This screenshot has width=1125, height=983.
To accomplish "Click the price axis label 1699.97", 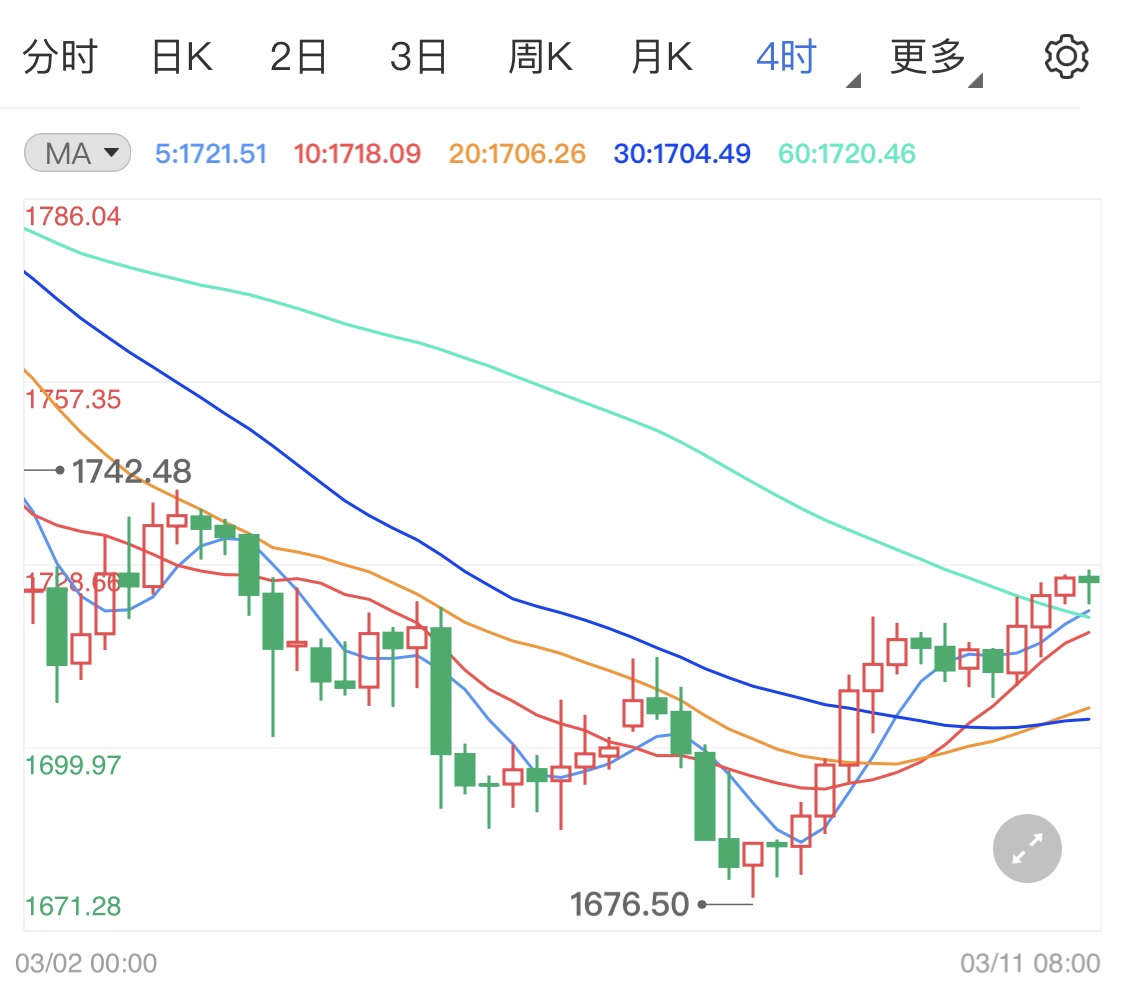I will pos(73,765).
